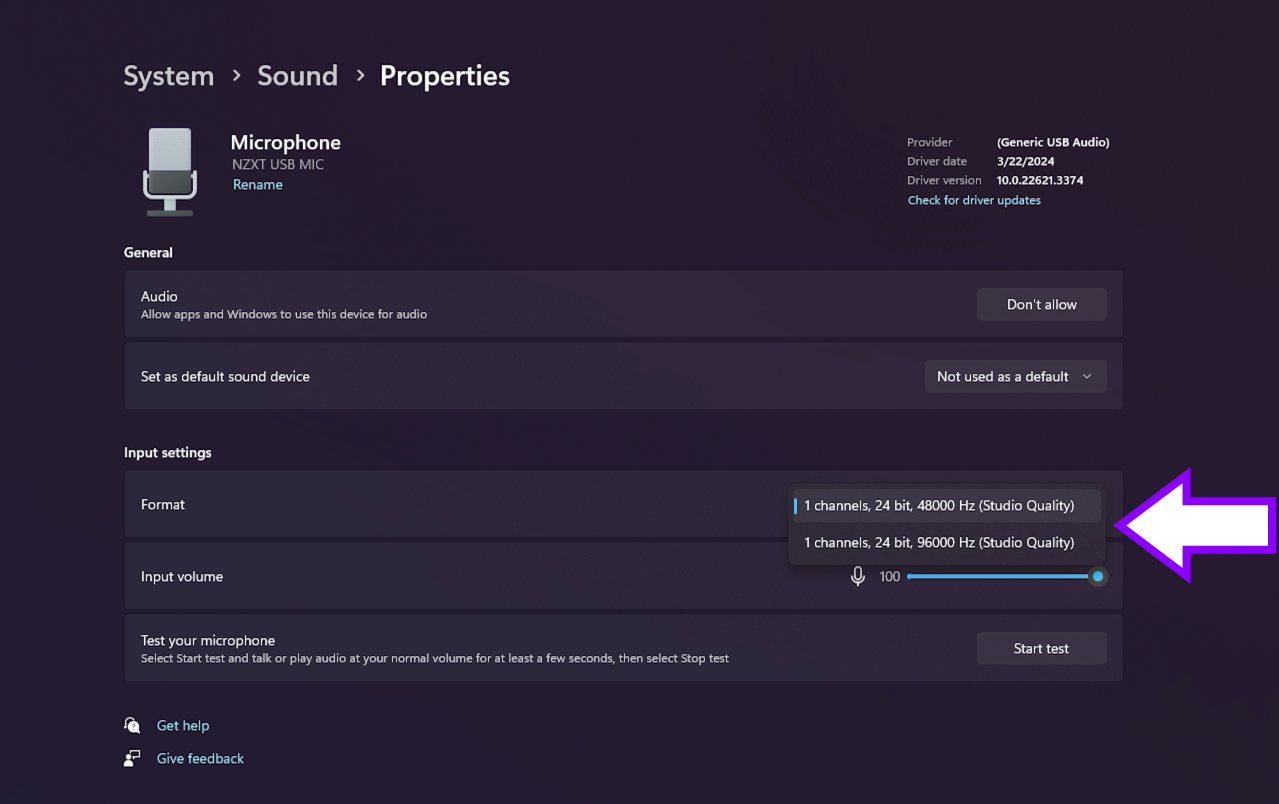Click the microphone icon beside the volume slider
The width and height of the screenshot is (1279, 804).
[857, 576]
